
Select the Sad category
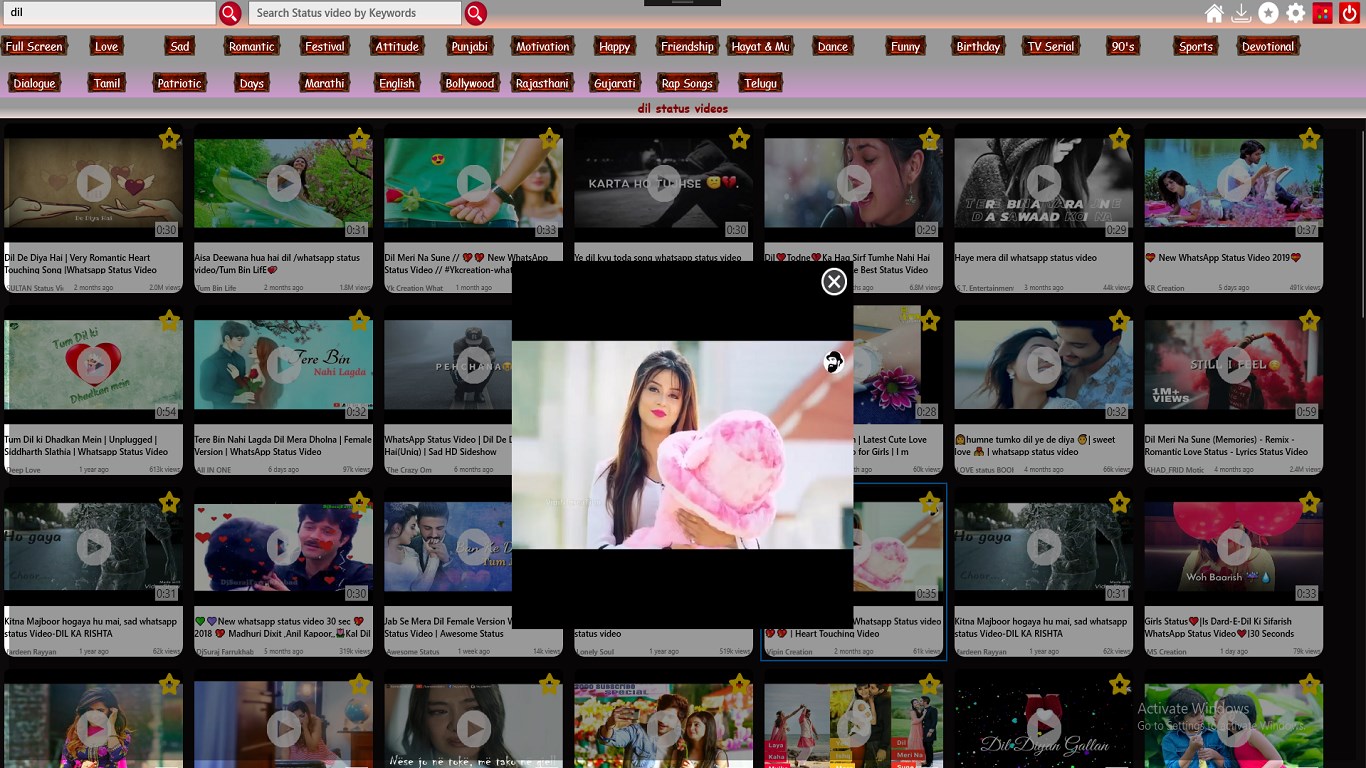[x=180, y=47]
